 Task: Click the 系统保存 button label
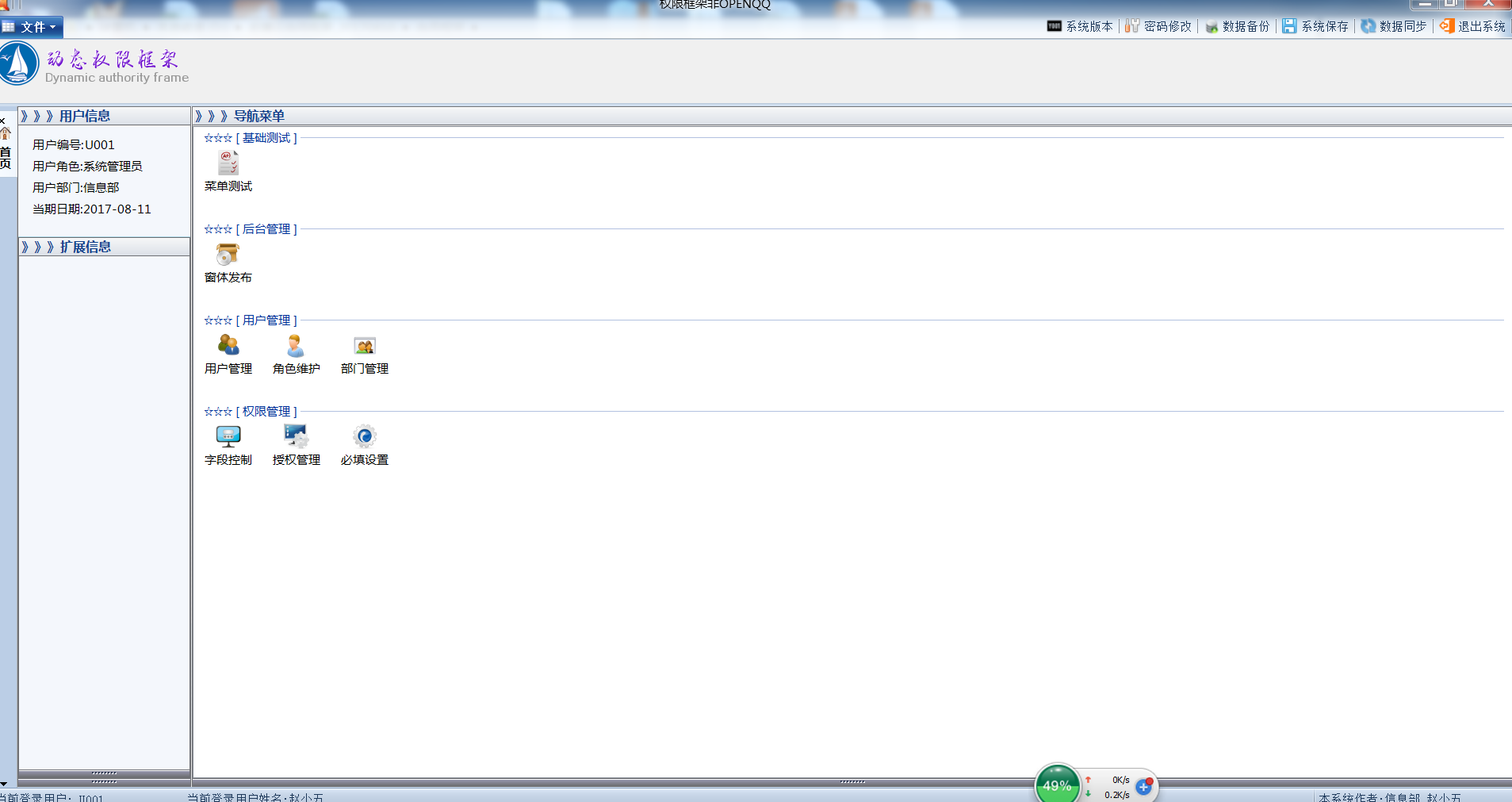tap(1325, 26)
